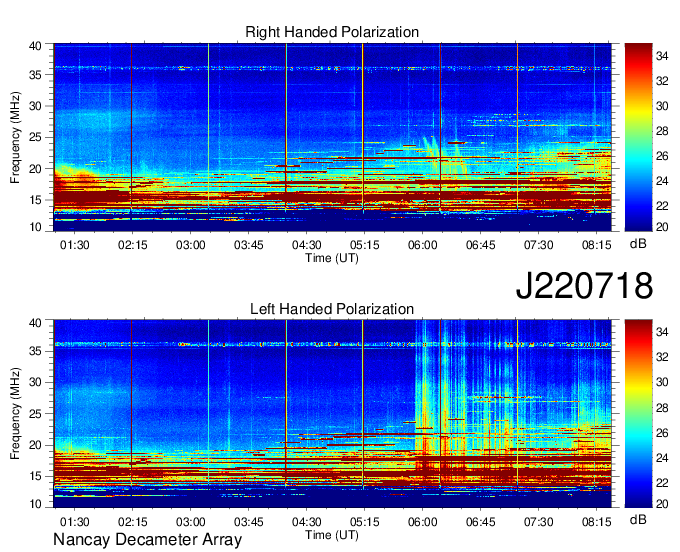Image resolution: width=680 pixels, height=552 pixels.
Task: Click the Right Handed panel's dB color bar
Action: point(638,137)
